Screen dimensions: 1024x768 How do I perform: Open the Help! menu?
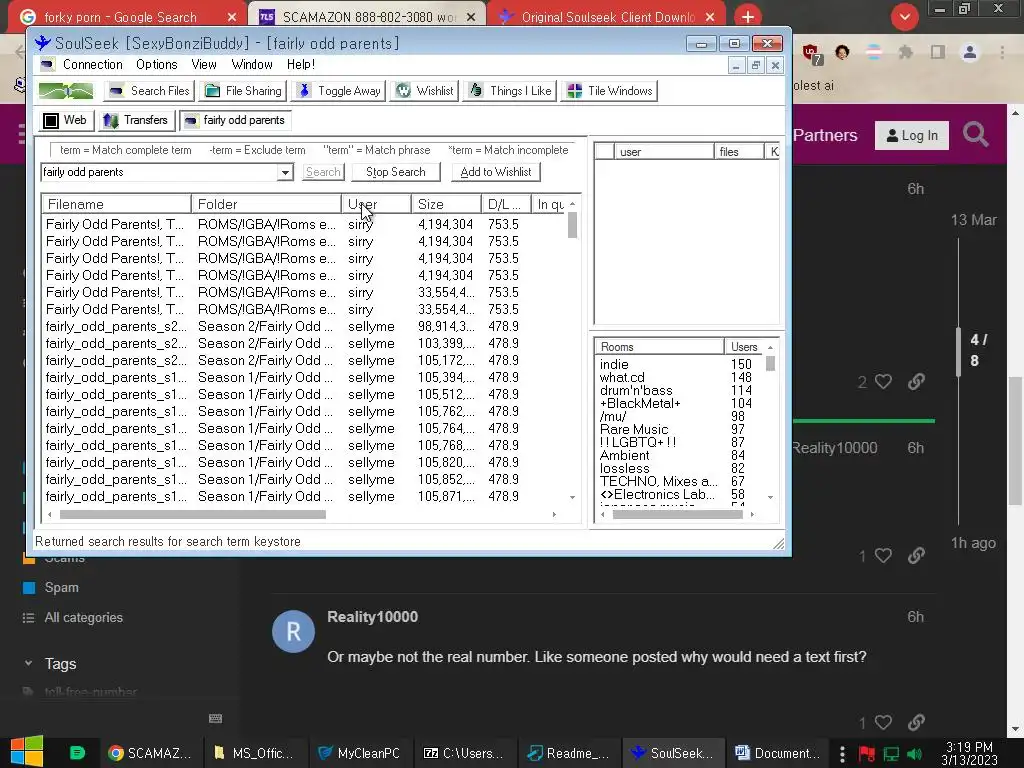[301, 65]
